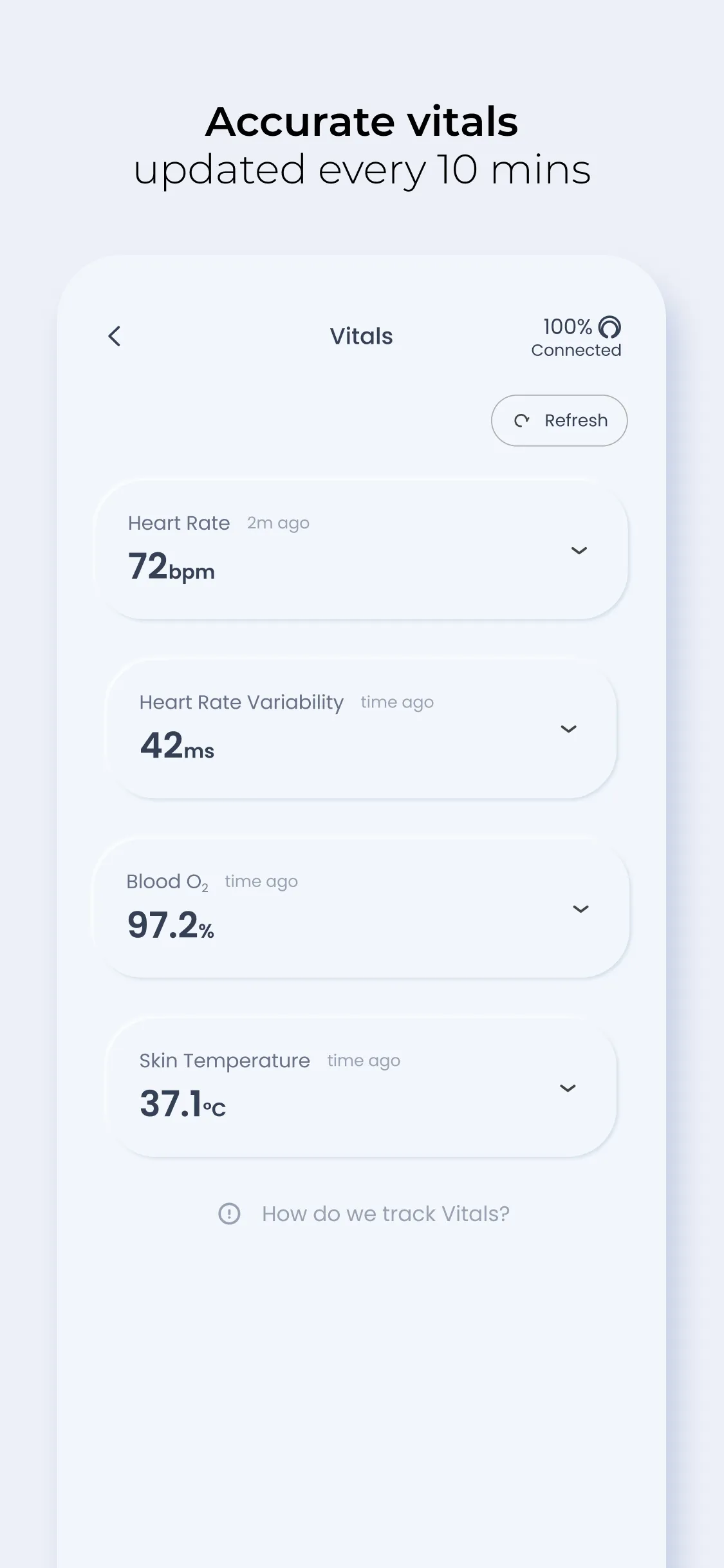The image size is (724, 1568).
Task: Select the Vitals title header
Action: pos(361,335)
